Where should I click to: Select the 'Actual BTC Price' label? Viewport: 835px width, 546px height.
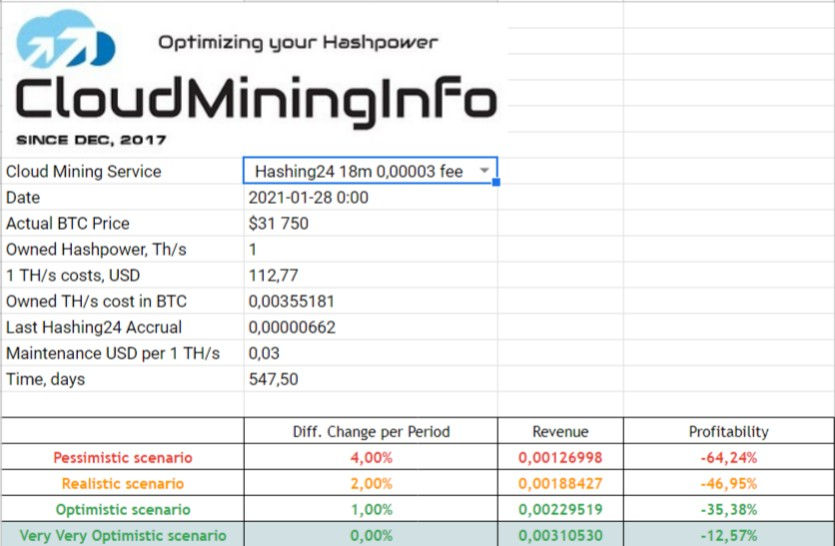click(68, 223)
